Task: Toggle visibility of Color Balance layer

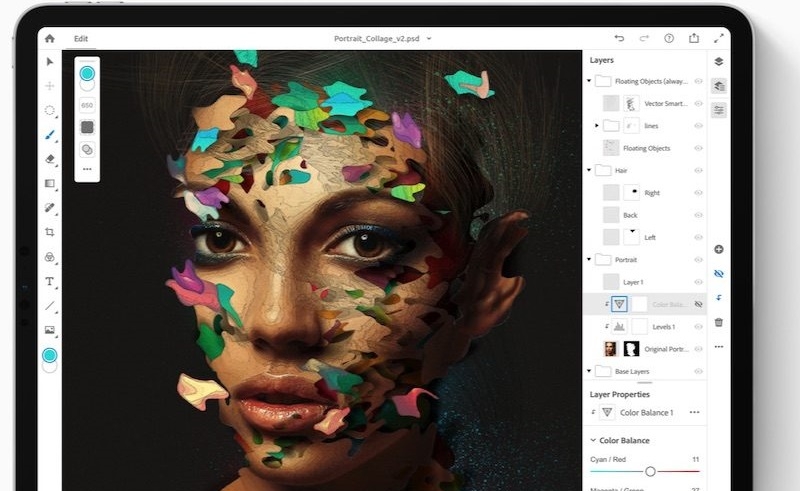Action: click(698, 304)
